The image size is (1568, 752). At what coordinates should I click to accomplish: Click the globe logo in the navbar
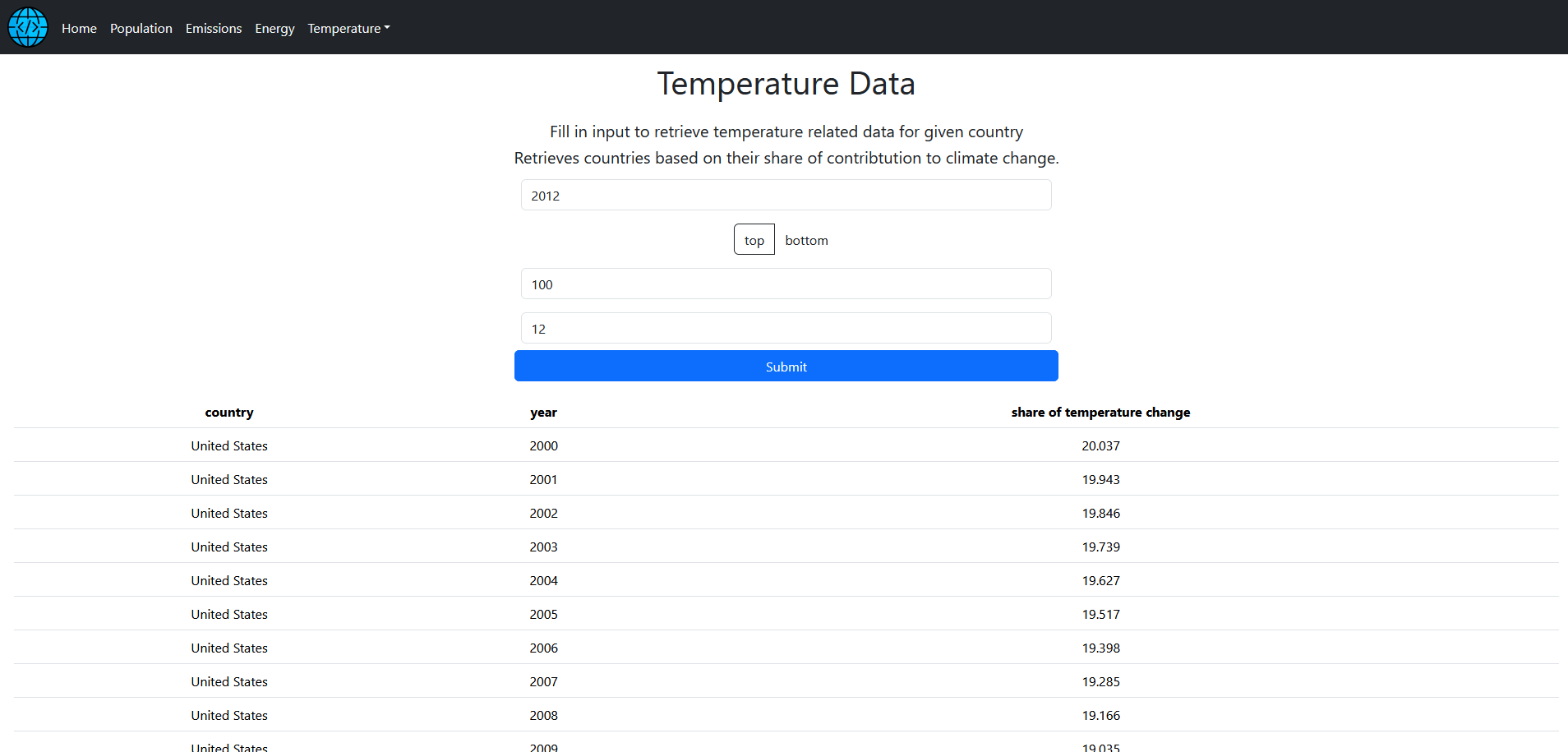27,27
